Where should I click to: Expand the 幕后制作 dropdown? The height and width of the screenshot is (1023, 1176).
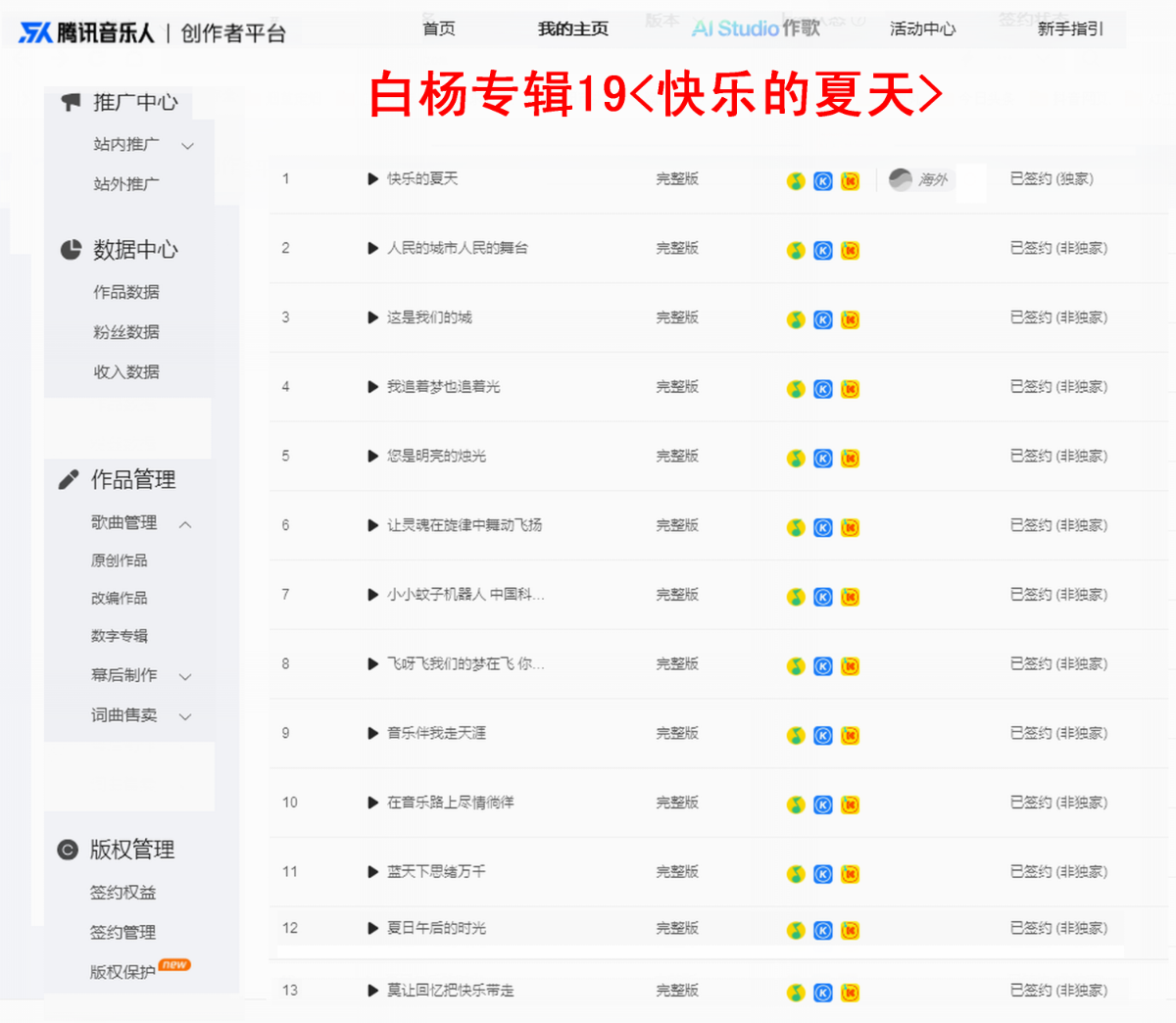coord(185,676)
